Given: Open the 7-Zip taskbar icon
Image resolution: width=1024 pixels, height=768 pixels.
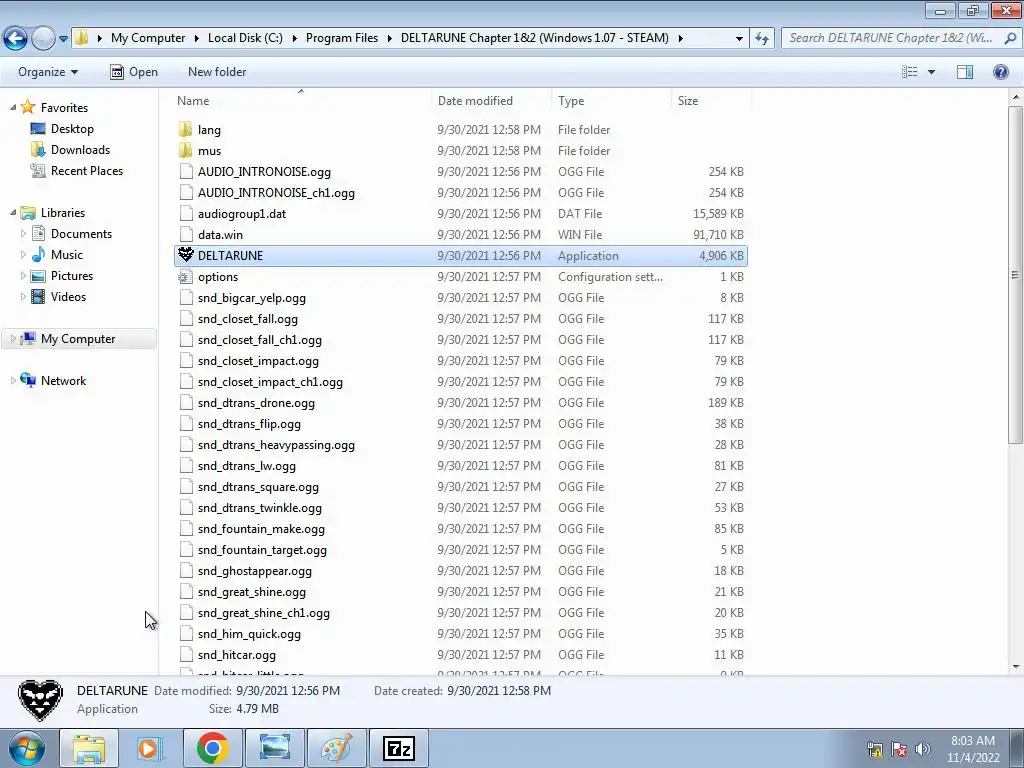Looking at the screenshot, I should pyautogui.click(x=398, y=748).
